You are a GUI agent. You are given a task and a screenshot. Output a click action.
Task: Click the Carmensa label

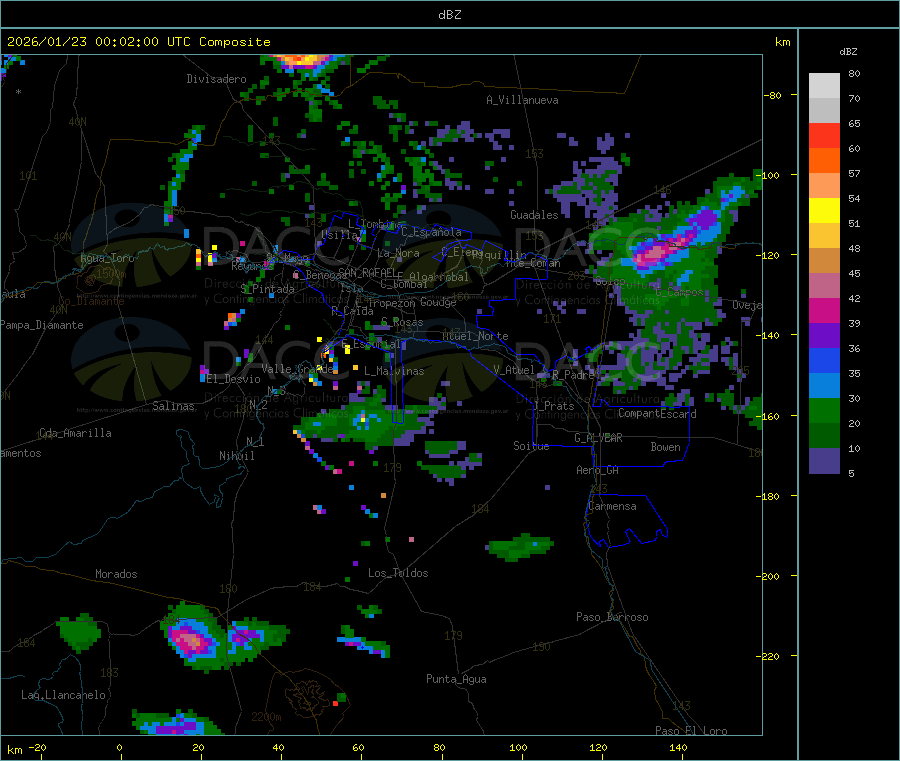tap(612, 506)
